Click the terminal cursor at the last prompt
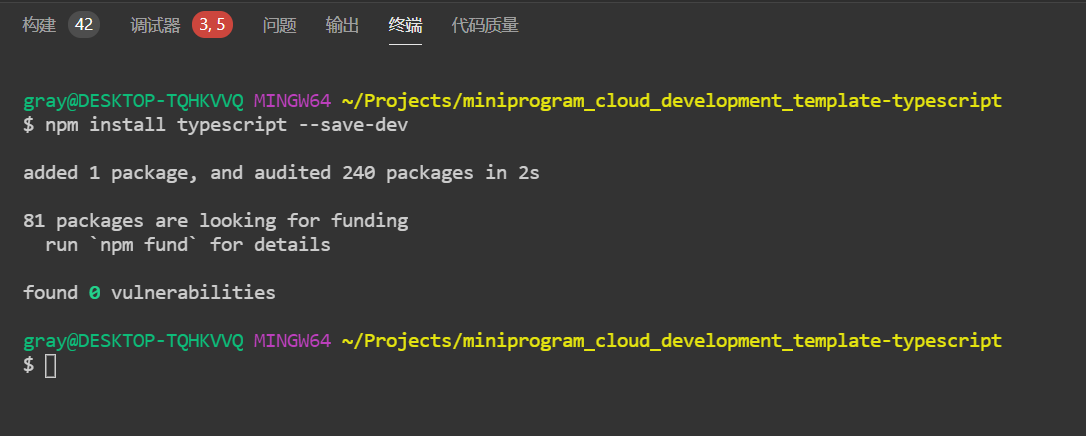 (51, 366)
